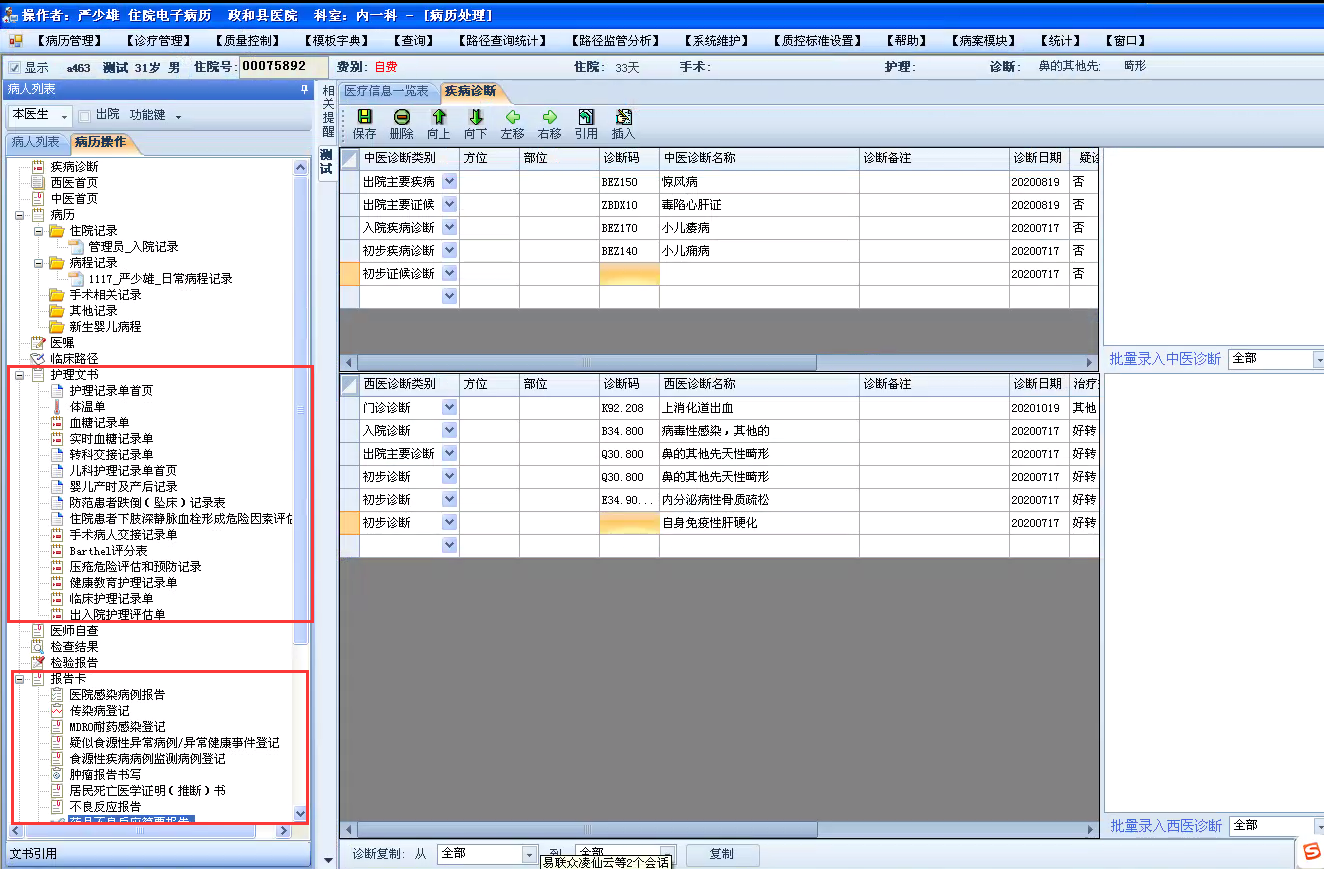Open the 医师自查 tree node
The height and width of the screenshot is (869, 1324).
pyautogui.click(x=74, y=631)
